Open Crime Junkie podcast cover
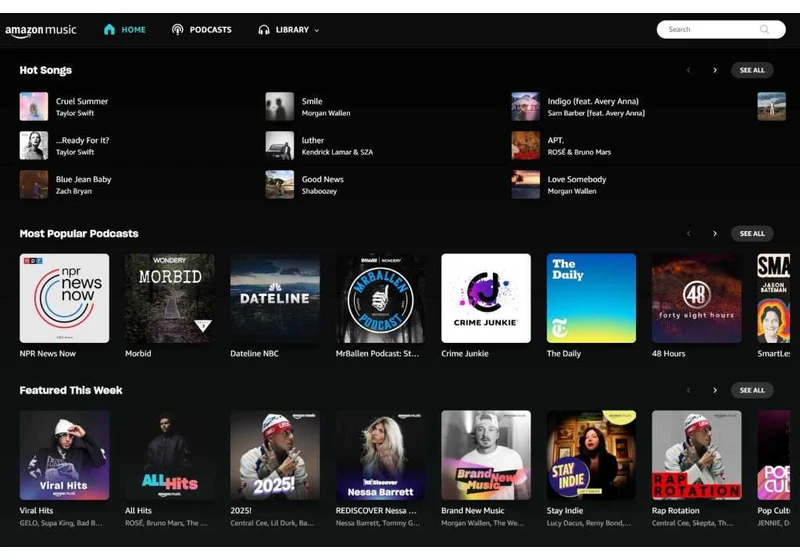The image size is (800, 560). click(x=486, y=298)
